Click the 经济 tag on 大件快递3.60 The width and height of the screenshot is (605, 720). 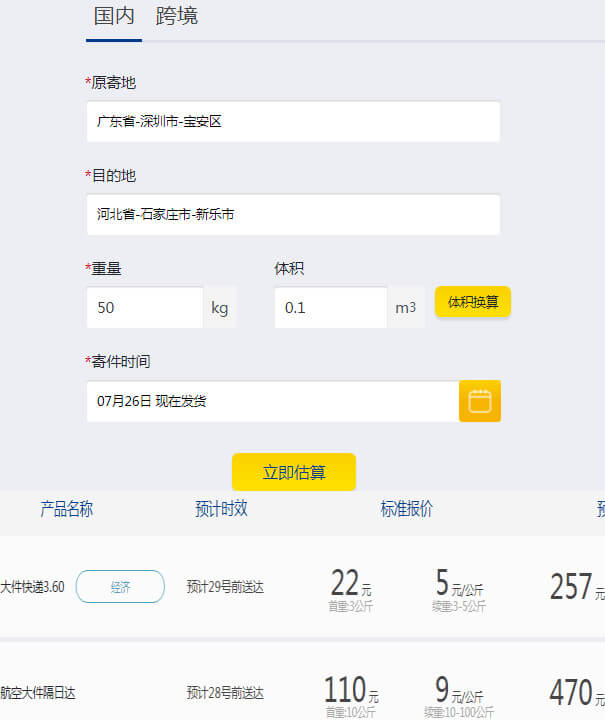point(120,586)
